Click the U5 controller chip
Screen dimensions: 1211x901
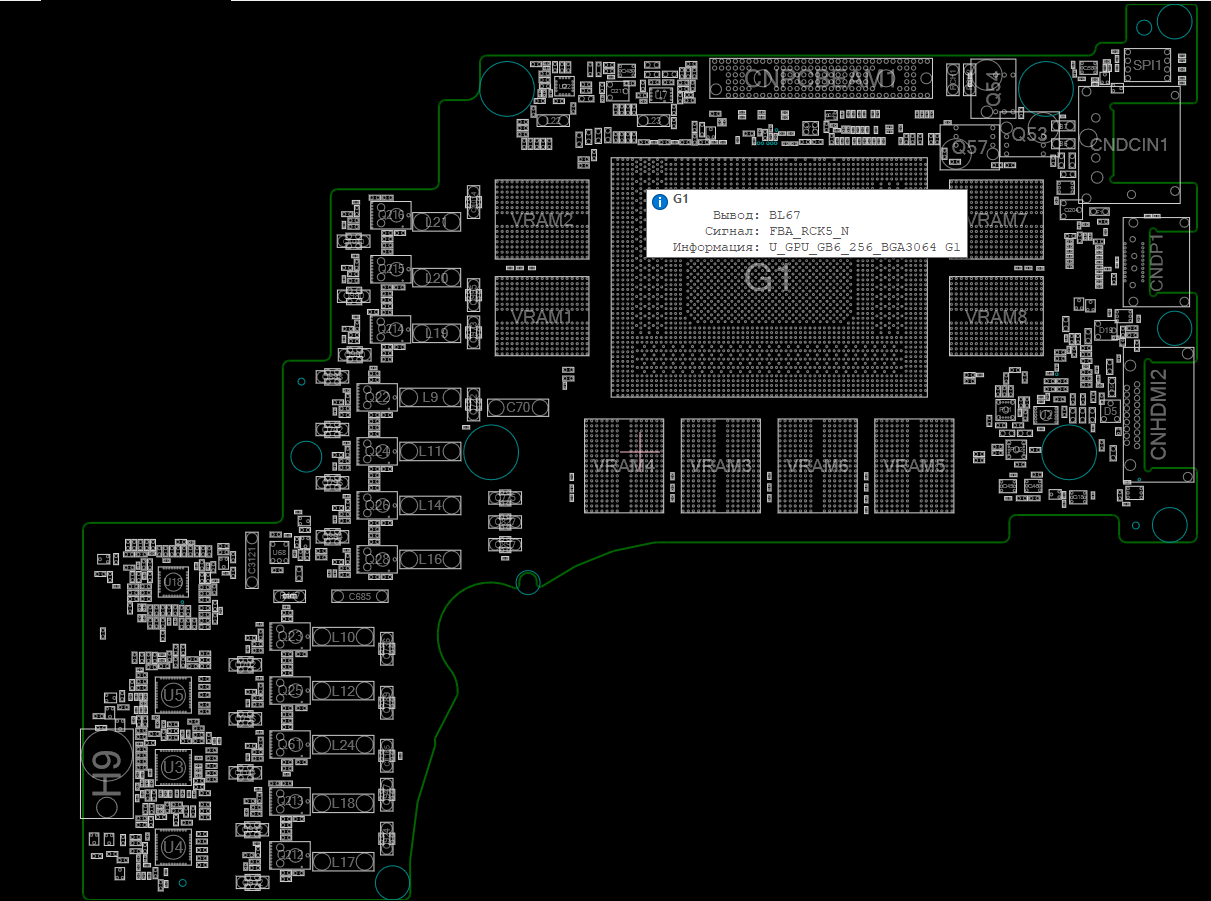[x=174, y=694]
